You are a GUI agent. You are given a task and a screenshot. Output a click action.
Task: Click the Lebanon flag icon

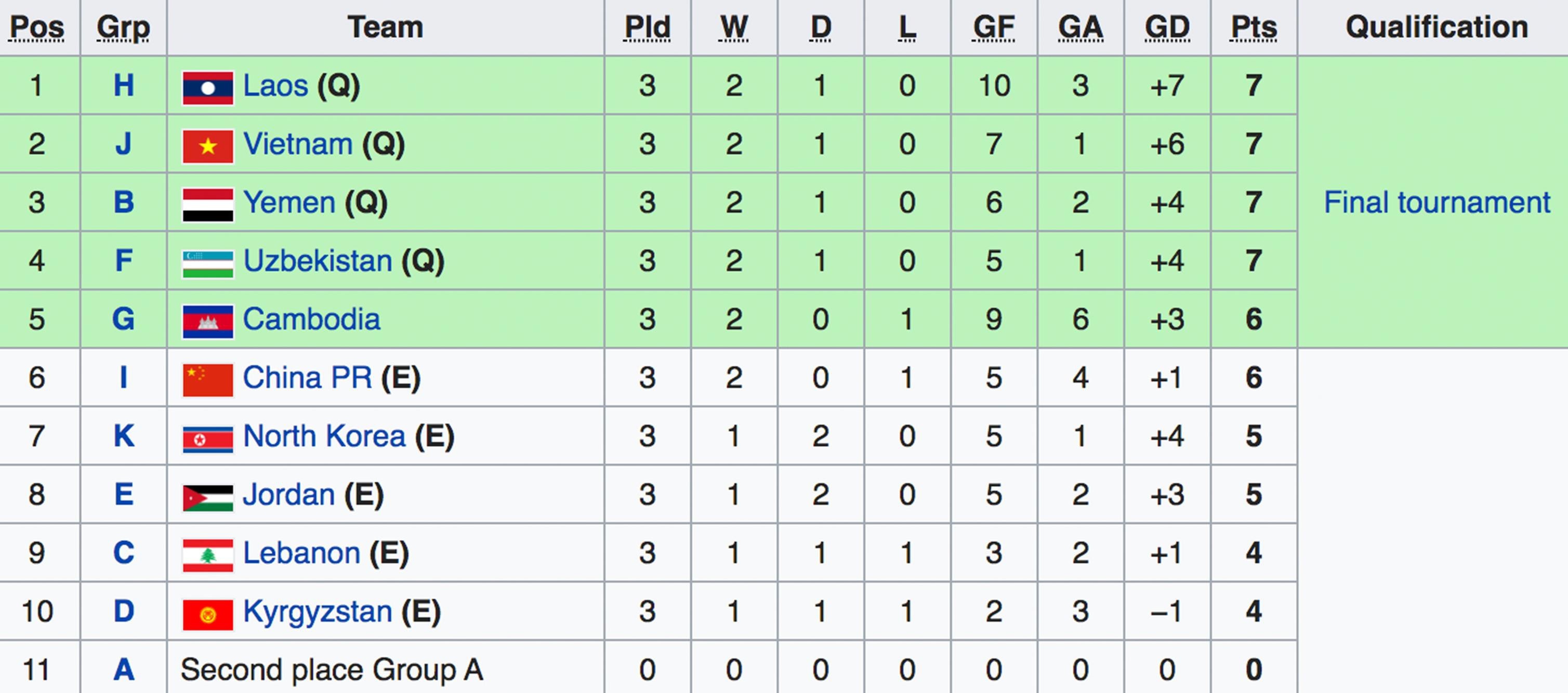tap(207, 555)
